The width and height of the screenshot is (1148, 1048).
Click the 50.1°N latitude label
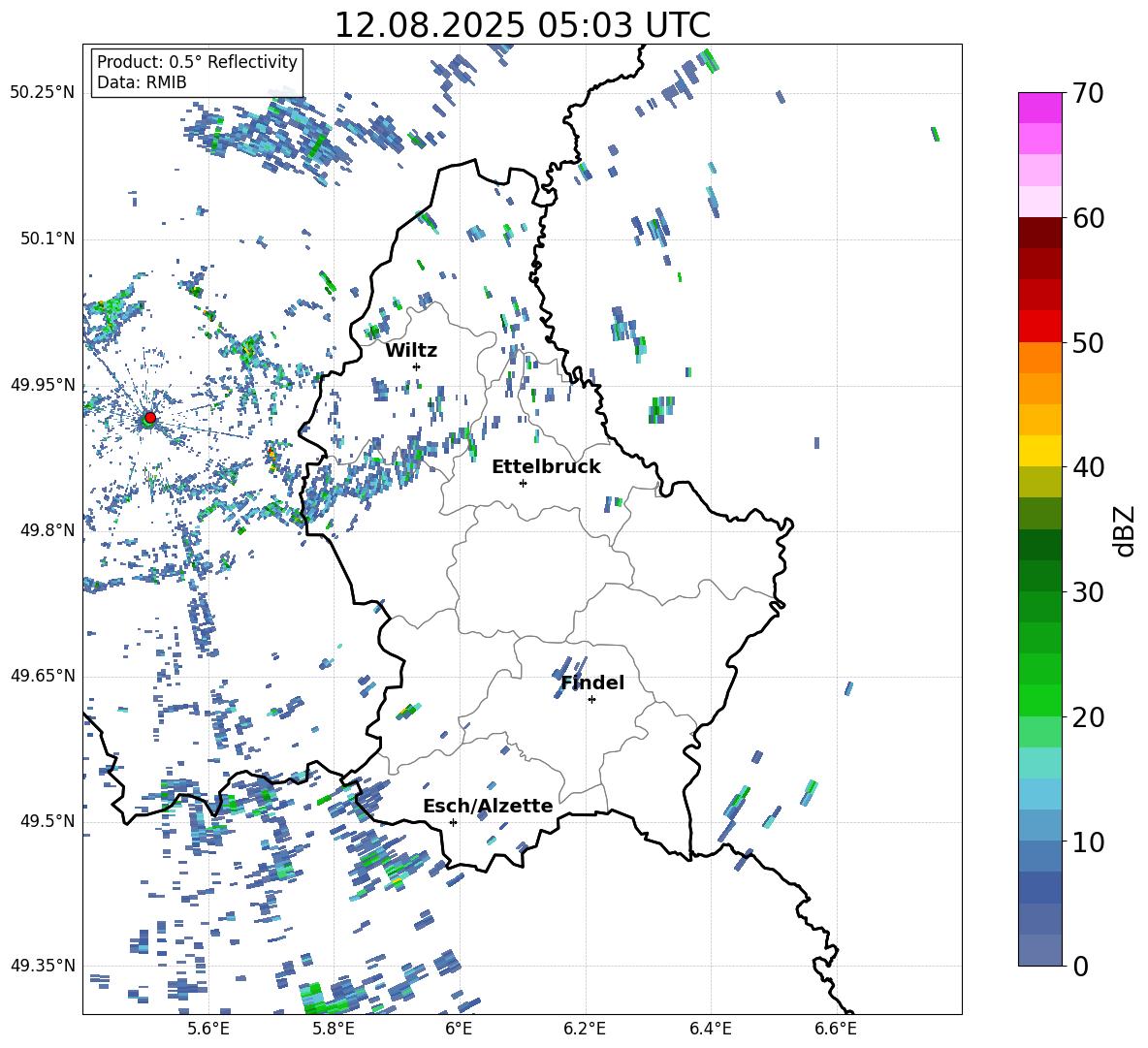pos(48,238)
